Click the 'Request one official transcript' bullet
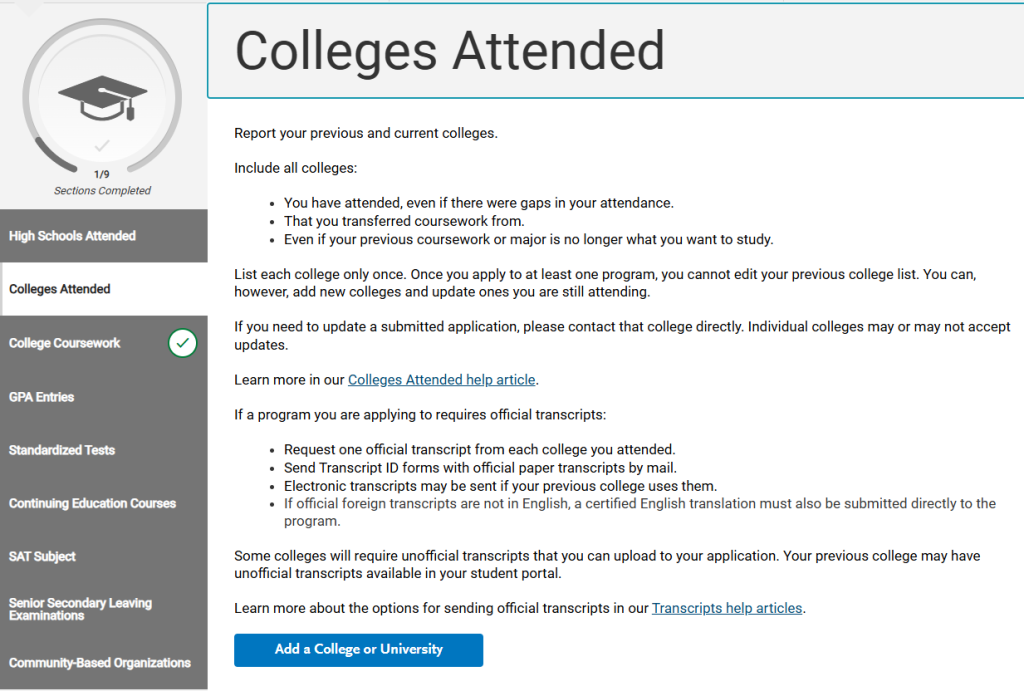 479,450
